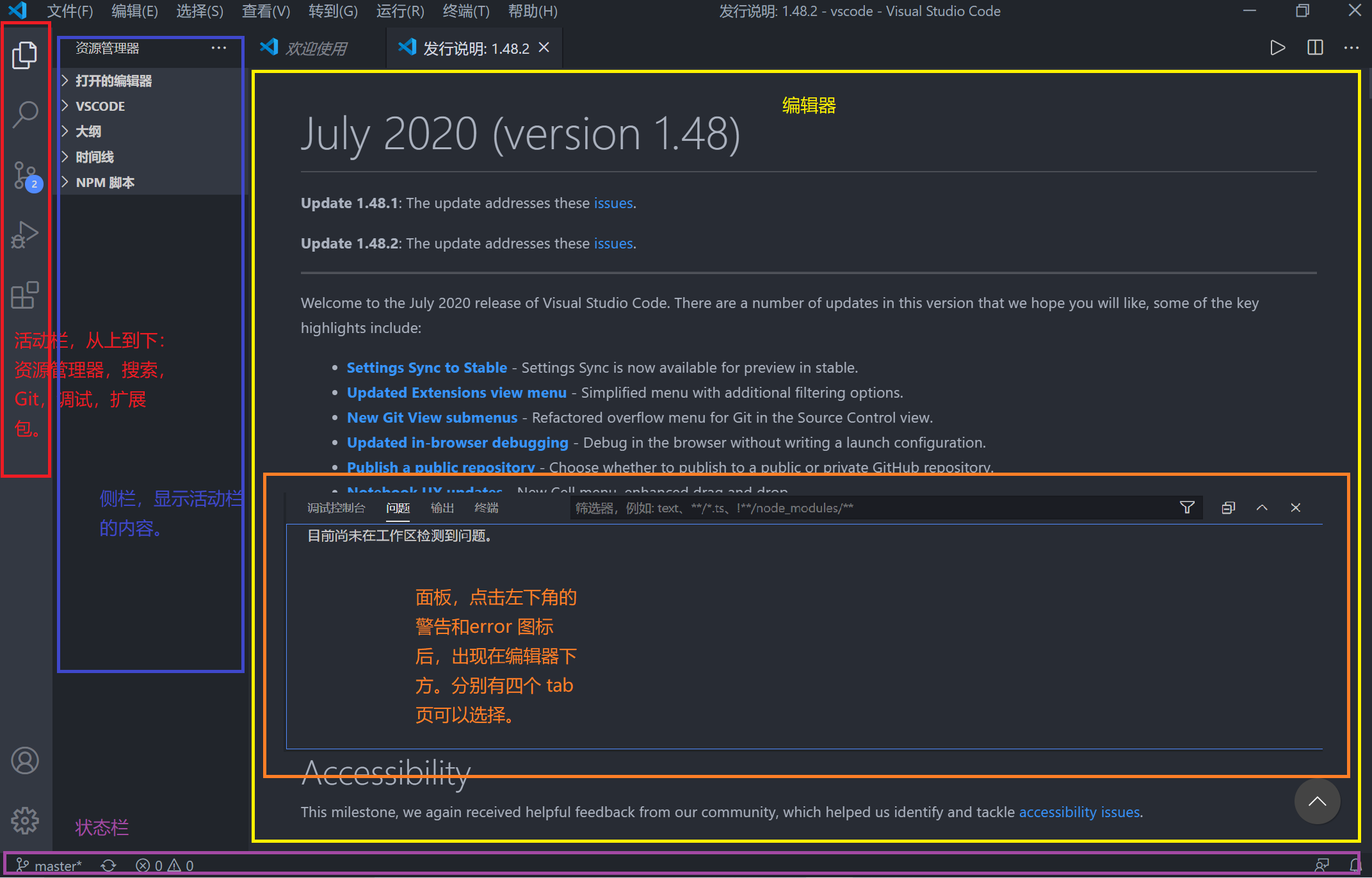
Task: Synchronize changes via status bar sync icon
Action: click(109, 866)
